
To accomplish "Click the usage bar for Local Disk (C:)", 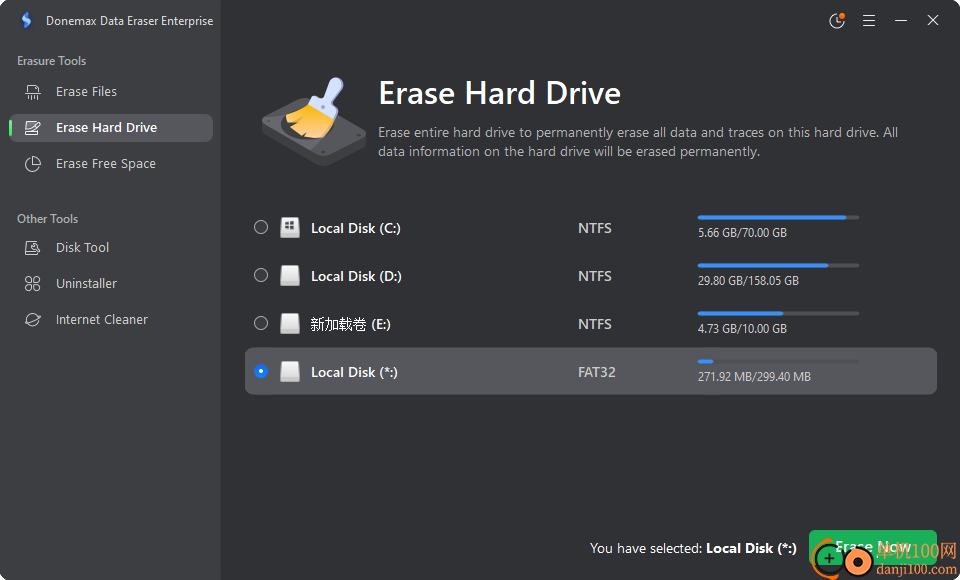I will (x=778, y=217).
